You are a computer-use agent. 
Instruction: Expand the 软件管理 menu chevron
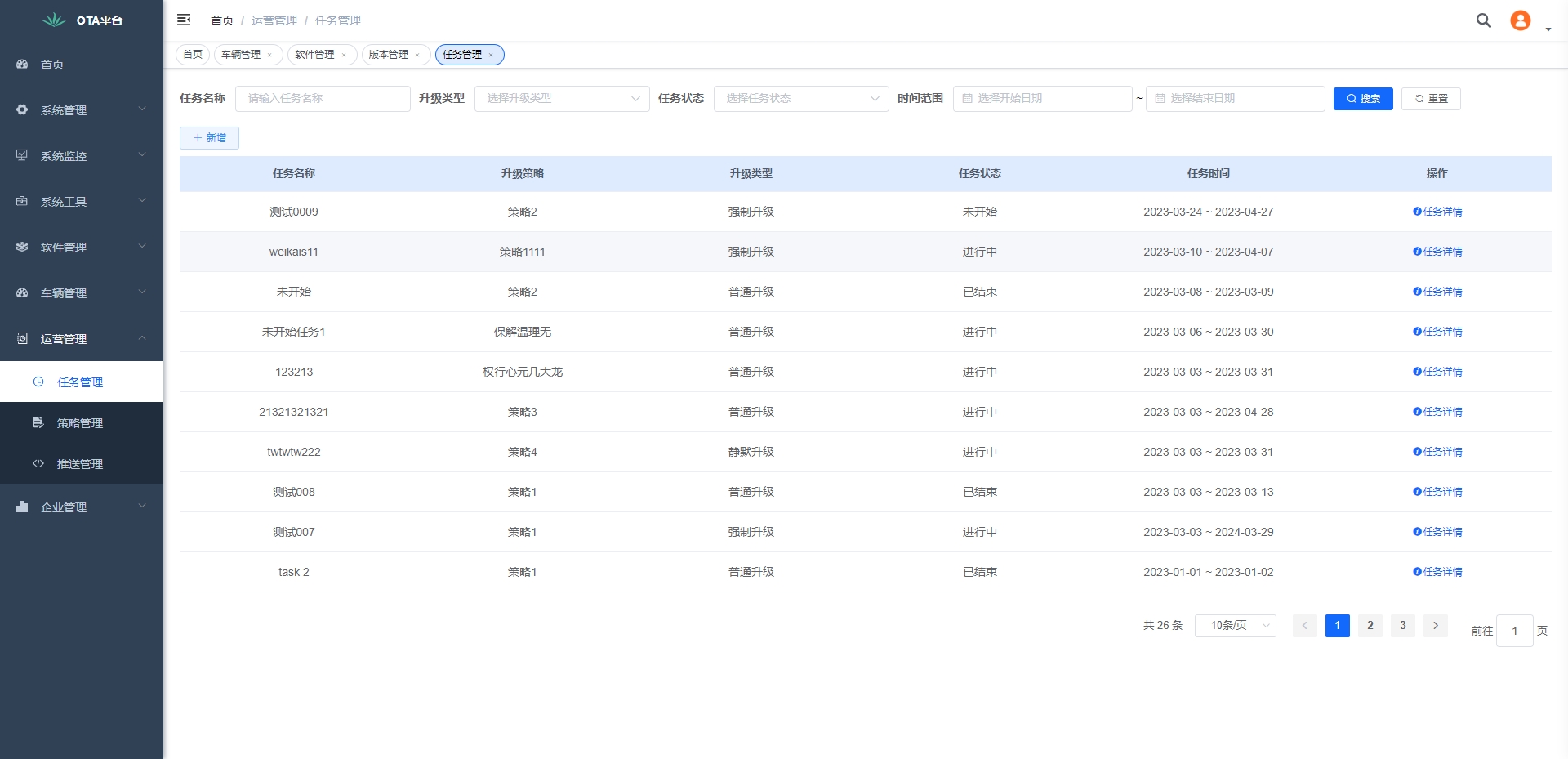[142, 246]
